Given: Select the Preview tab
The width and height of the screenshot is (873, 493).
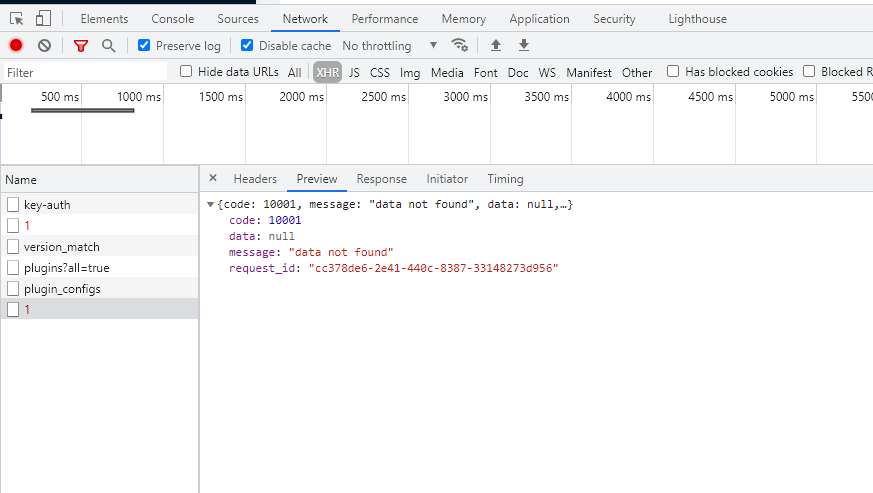Looking at the screenshot, I should (317, 179).
